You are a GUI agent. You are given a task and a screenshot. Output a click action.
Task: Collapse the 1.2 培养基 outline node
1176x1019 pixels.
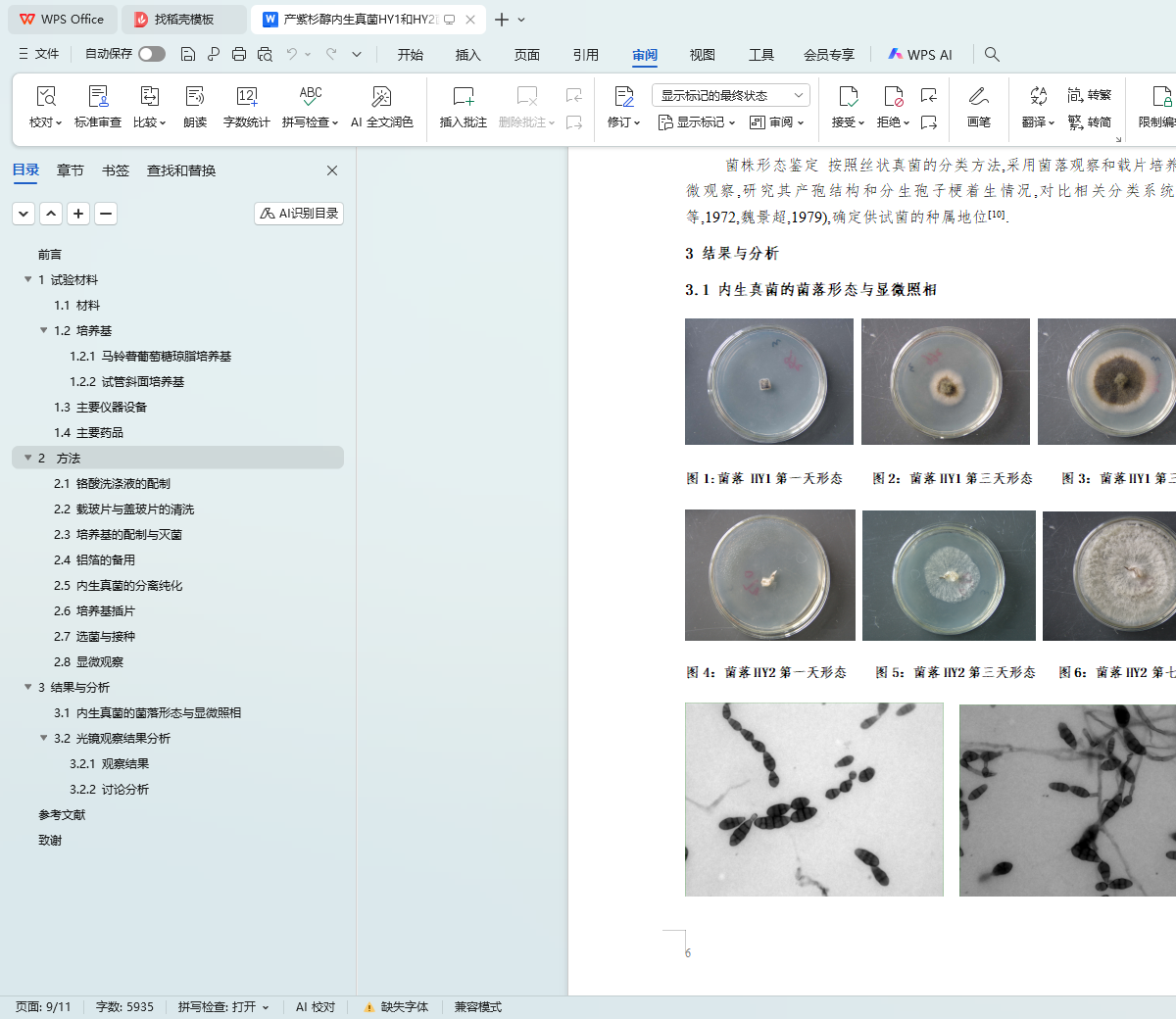tap(43, 330)
